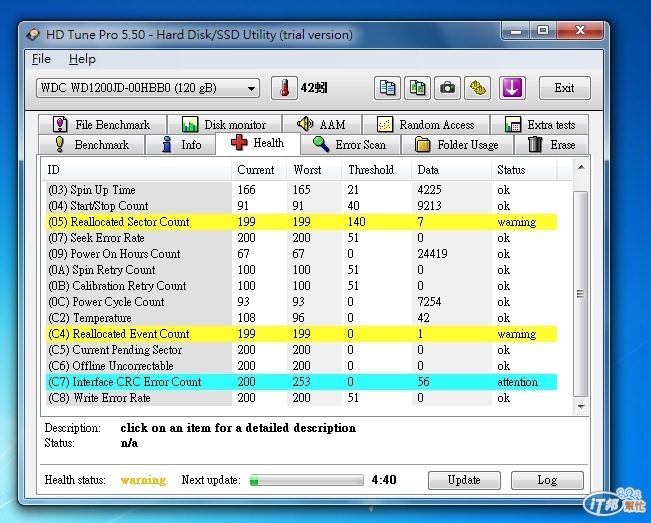Select the (C4) Reallocated Event Count row
The width and height of the screenshot is (651, 523).
[301, 334]
